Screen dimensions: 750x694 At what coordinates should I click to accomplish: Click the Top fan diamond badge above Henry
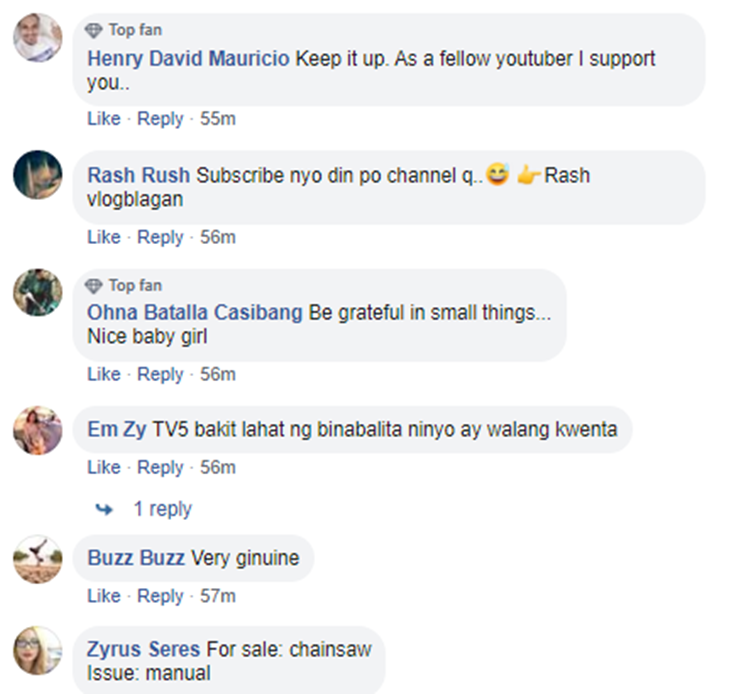tap(95, 30)
